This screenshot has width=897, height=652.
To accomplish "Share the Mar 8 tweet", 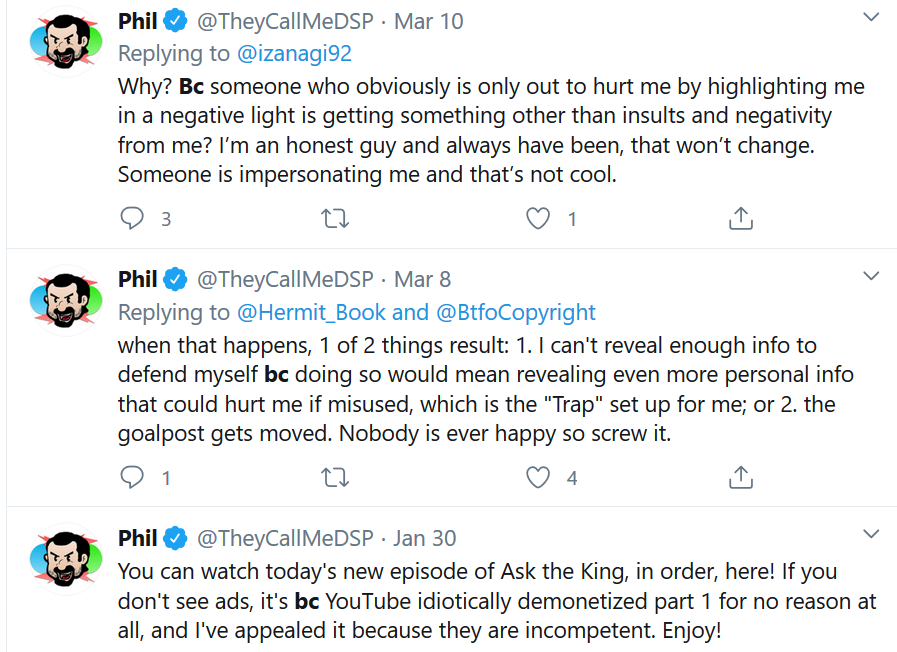I will 741,477.
